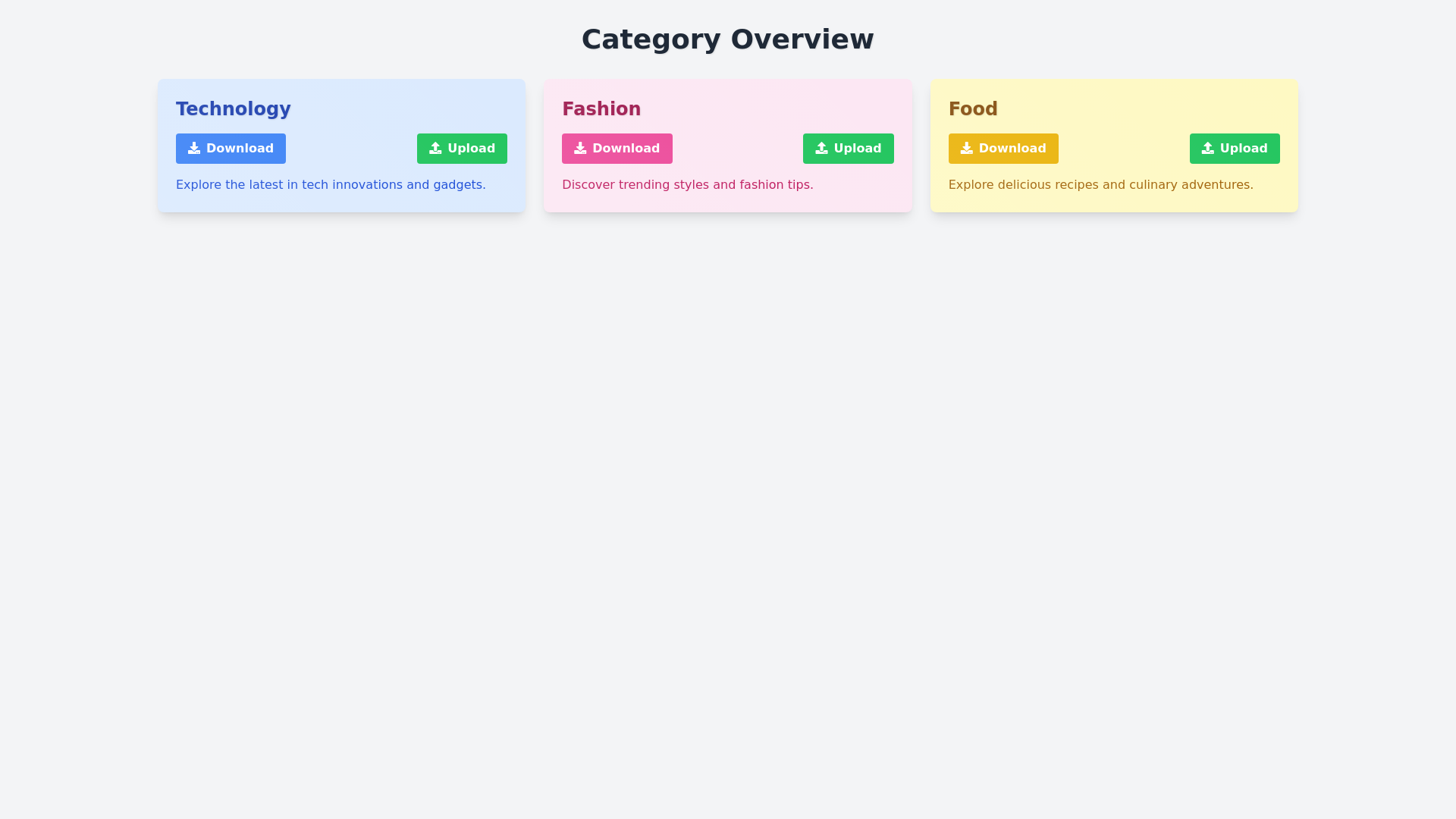Select the Technology heading
The height and width of the screenshot is (819, 1456).
[x=233, y=108]
